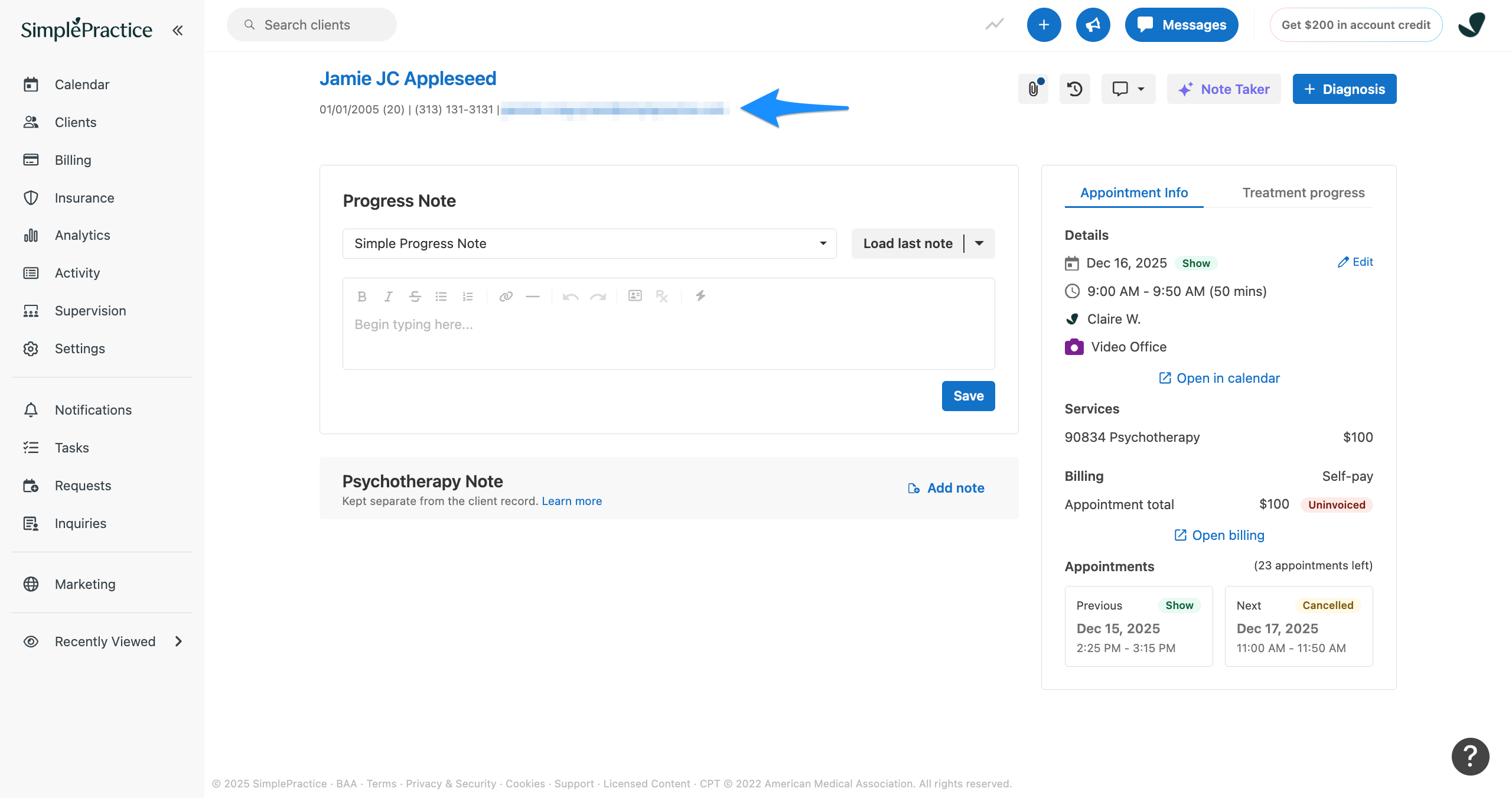Image resolution: width=1512 pixels, height=798 pixels.
Task: Switch to the Treatment progress tab
Action: (x=1304, y=193)
